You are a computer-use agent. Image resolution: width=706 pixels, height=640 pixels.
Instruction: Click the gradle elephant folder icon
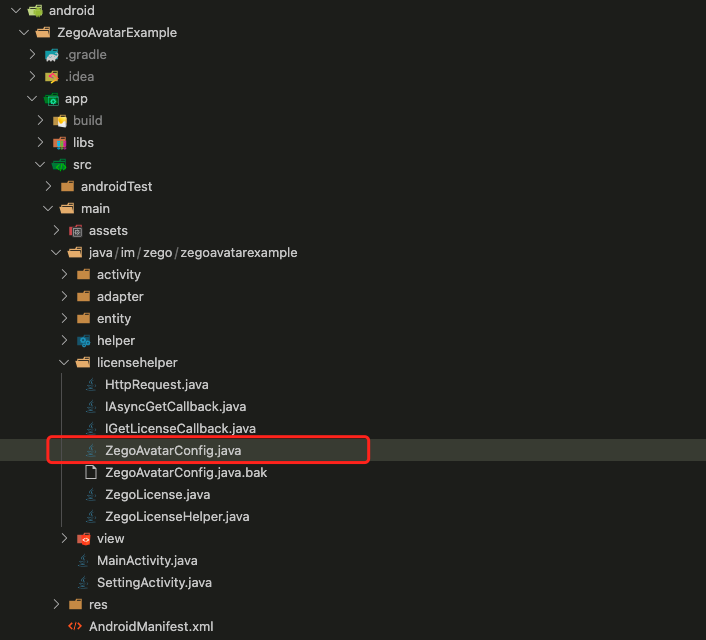pyautogui.click(x=51, y=55)
